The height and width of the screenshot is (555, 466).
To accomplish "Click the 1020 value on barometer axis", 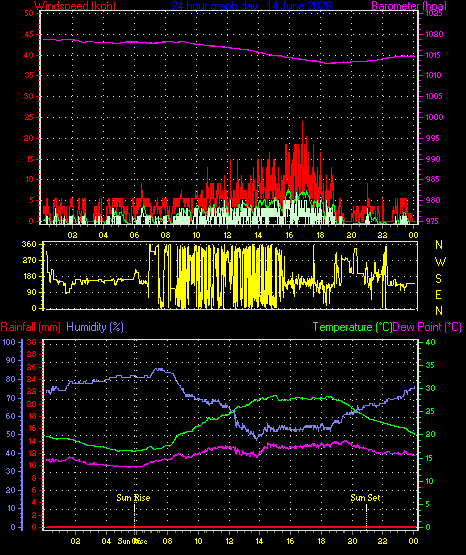I will point(434,34).
